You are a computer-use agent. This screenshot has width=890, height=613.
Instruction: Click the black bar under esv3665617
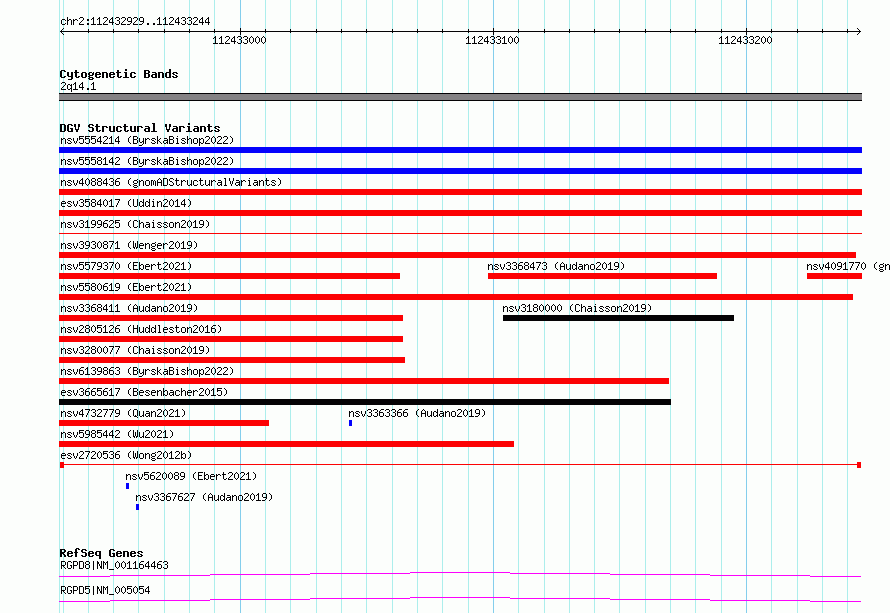(365, 402)
